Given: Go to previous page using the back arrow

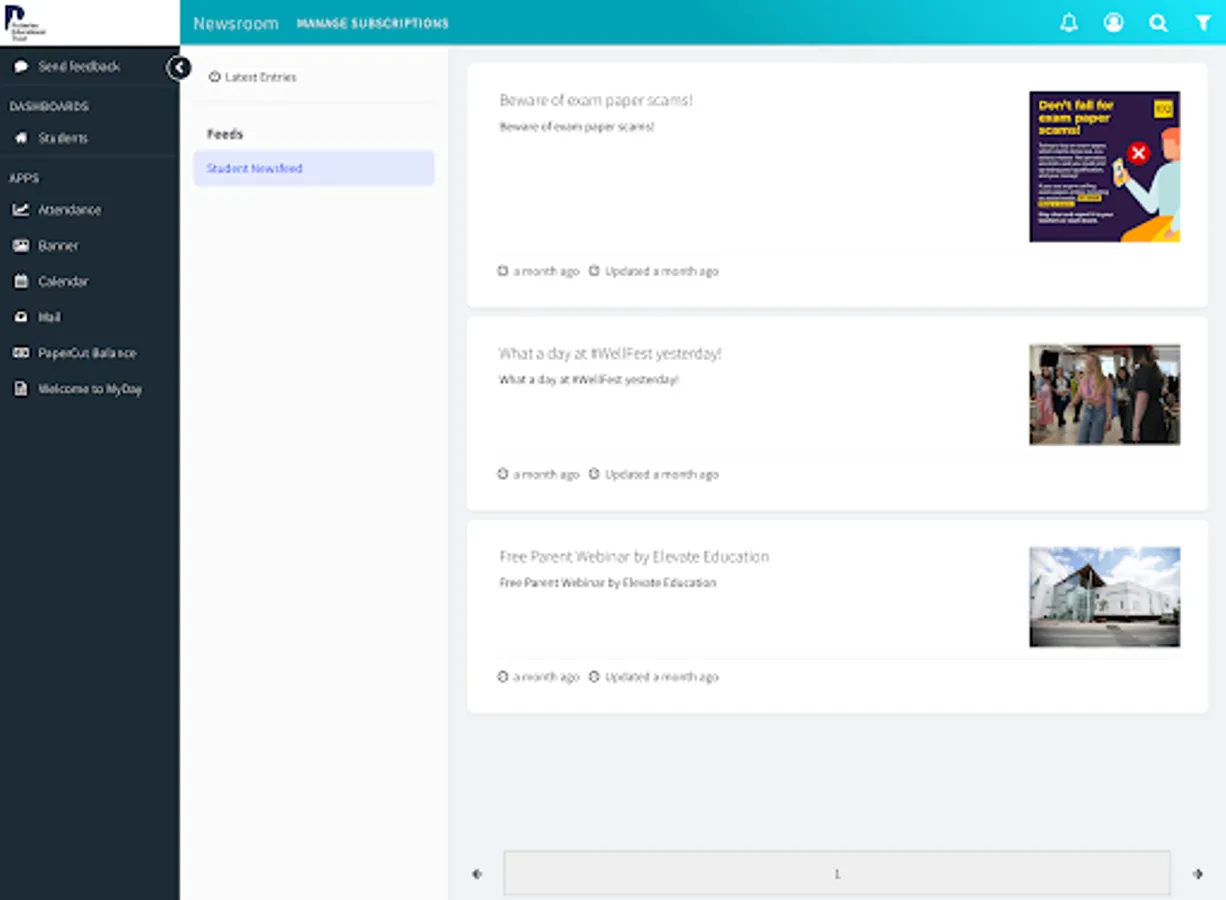Looking at the screenshot, I should coord(477,873).
